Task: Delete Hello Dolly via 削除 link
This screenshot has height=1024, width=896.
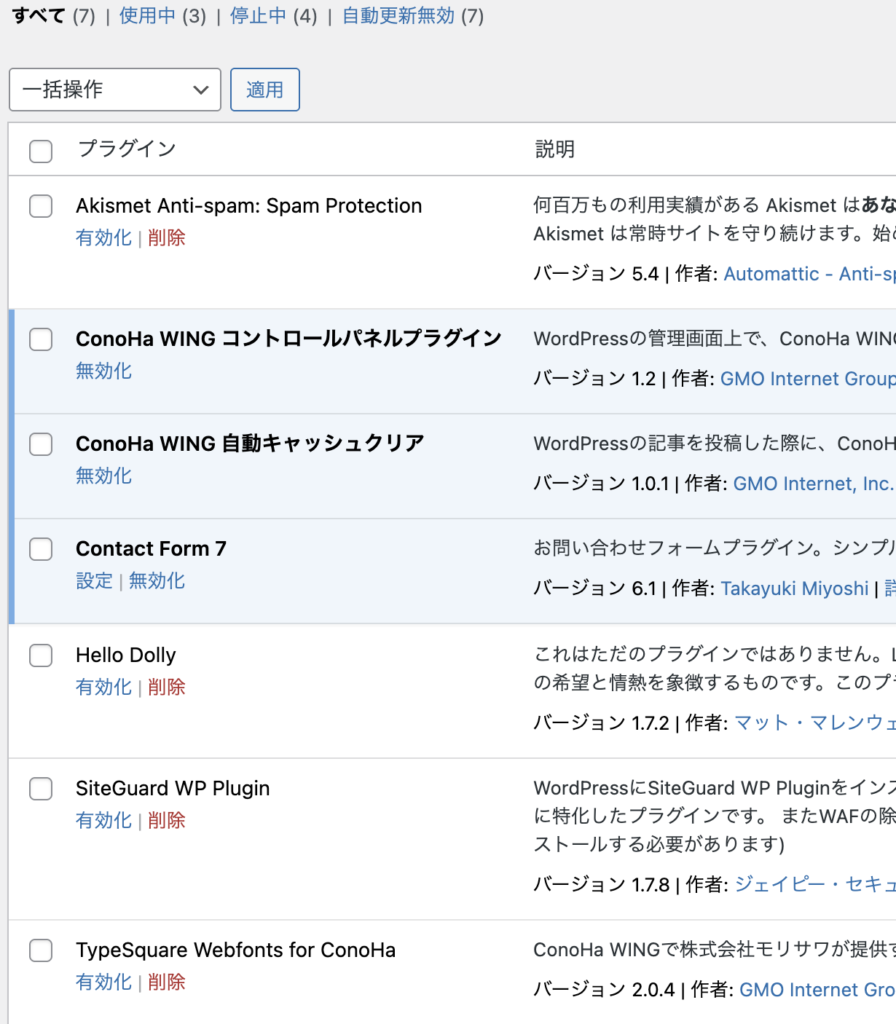Action: [167, 687]
